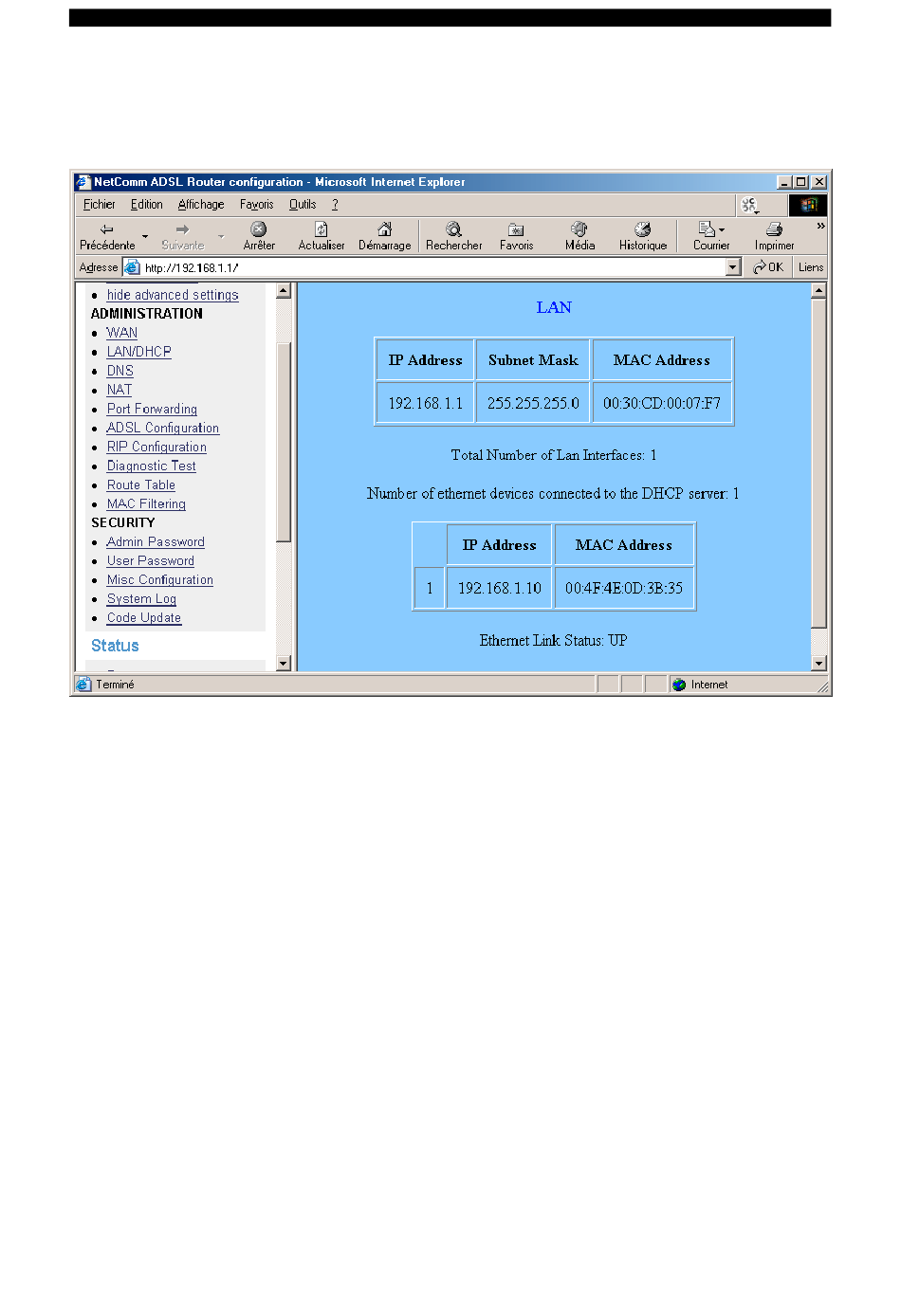
Task: Go to the DNS settings link
Action: point(120,371)
